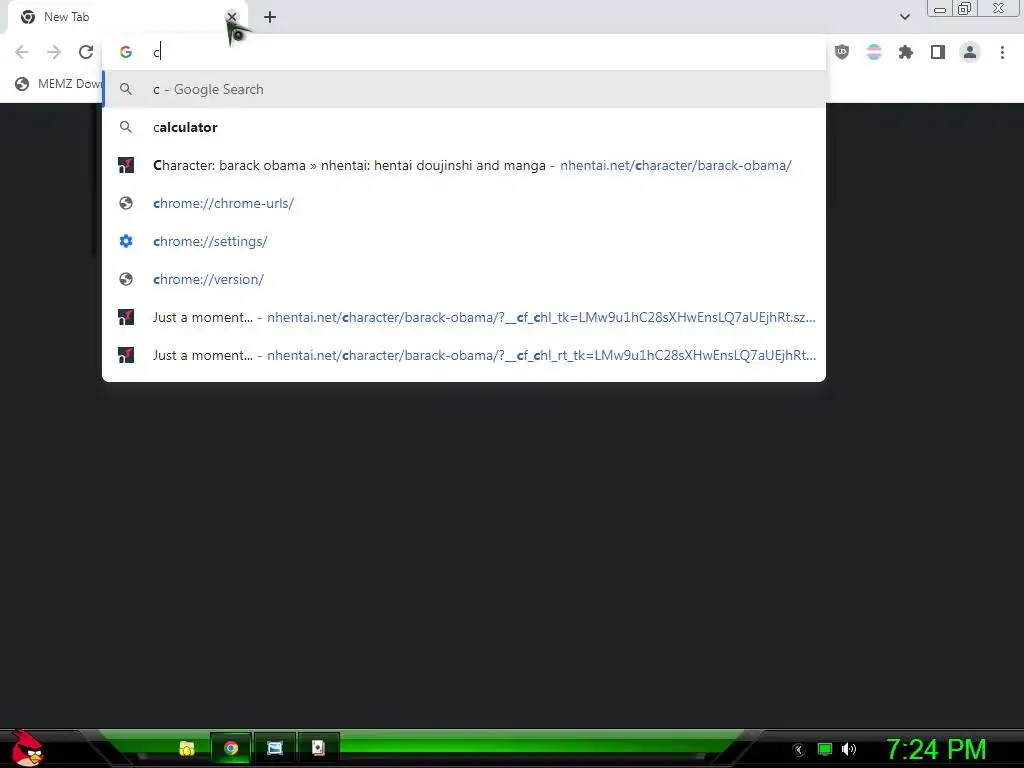Select the 'Just a moment' cf_chl_tk suggestion
This screenshot has width=1024, height=768.
[464, 317]
